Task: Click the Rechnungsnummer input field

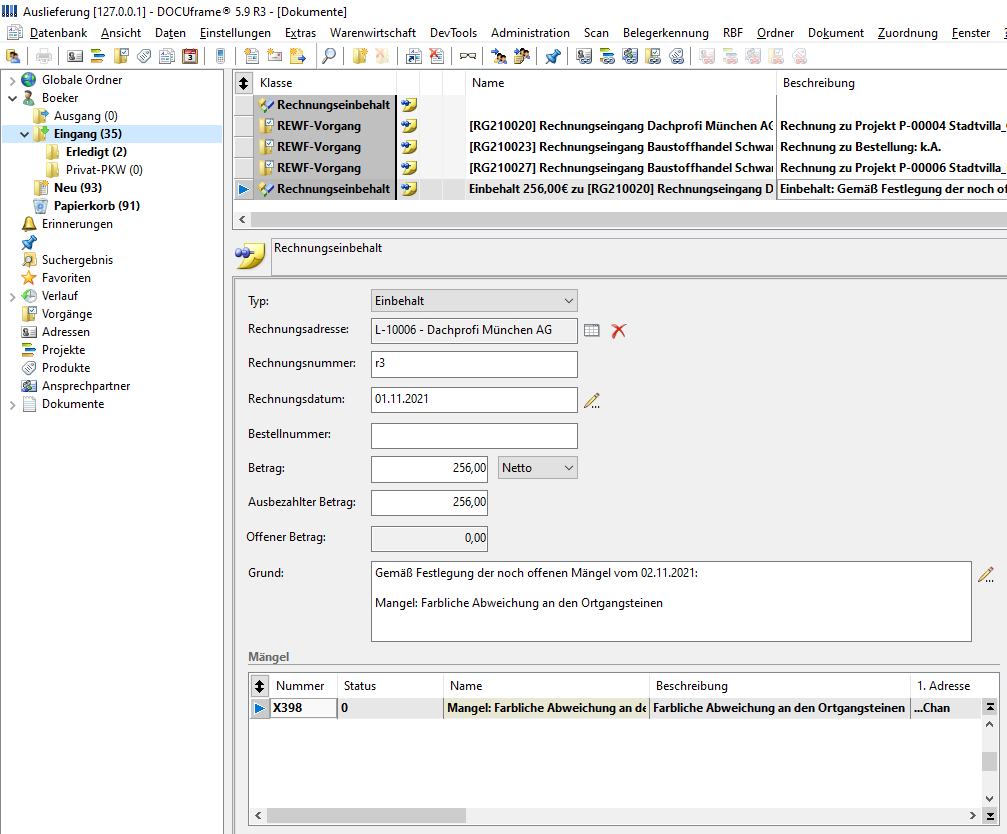Action: click(474, 364)
